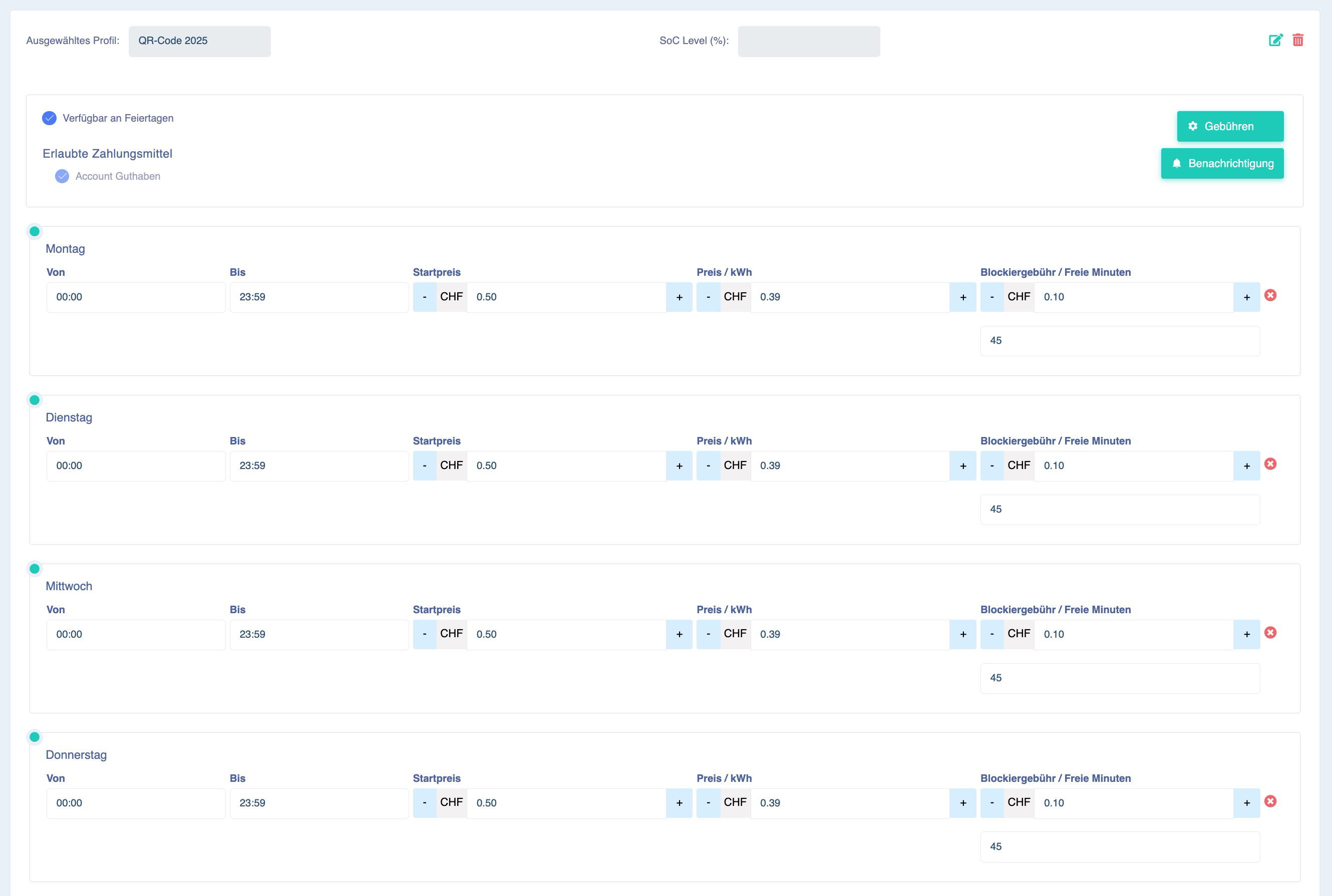1332x896 pixels.
Task: Click the green dot above Donnerstag
Action: pyautogui.click(x=34, y=737)
